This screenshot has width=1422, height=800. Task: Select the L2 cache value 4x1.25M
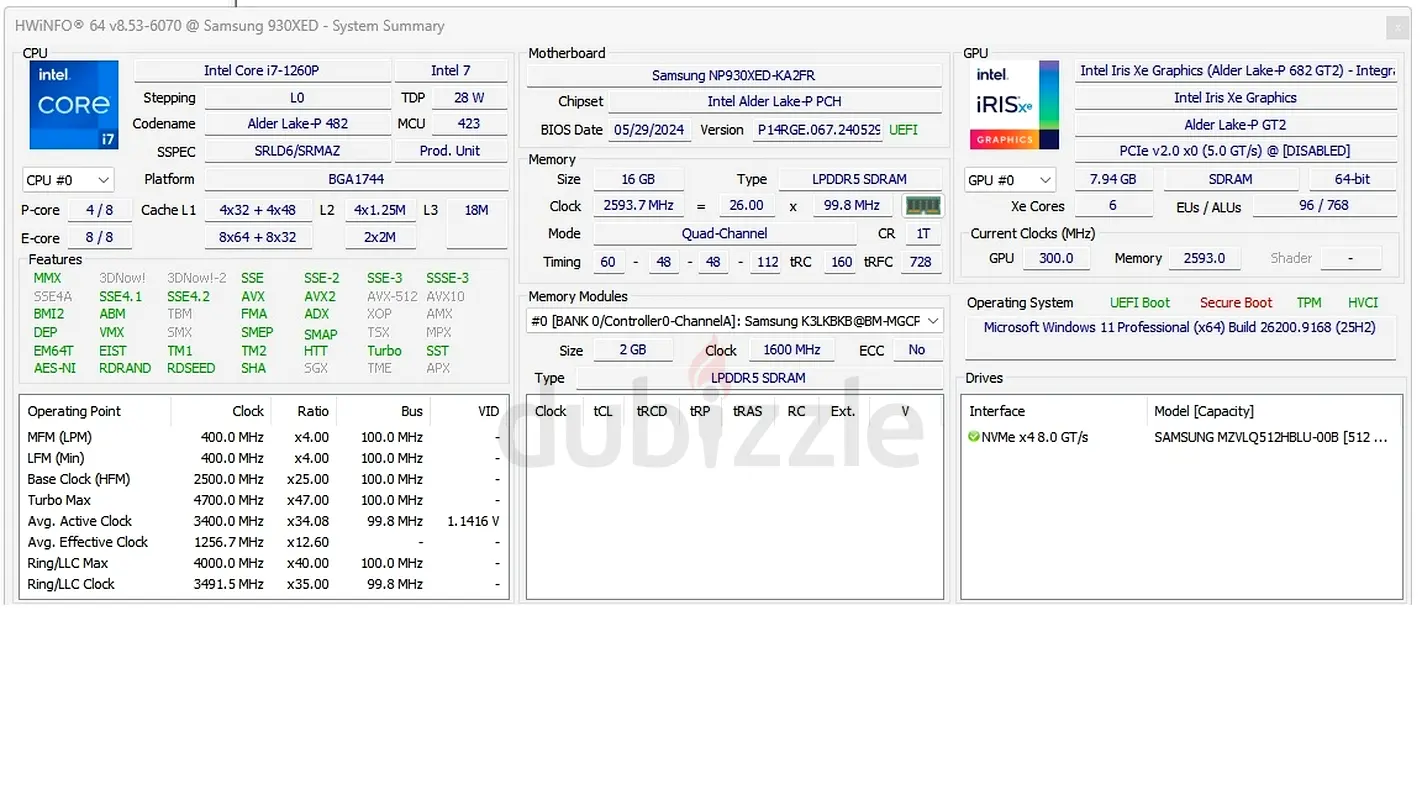pyautogui.click(x=380, y=210)
